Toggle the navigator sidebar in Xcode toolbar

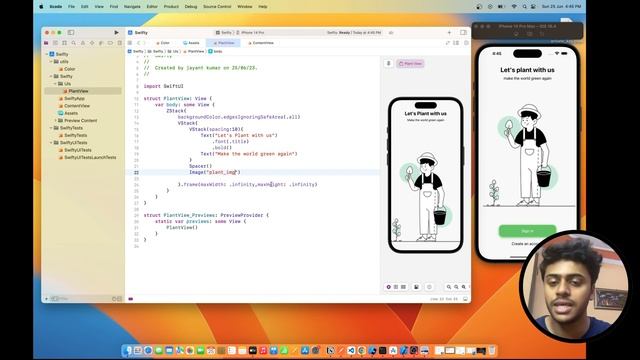(71, 32)
